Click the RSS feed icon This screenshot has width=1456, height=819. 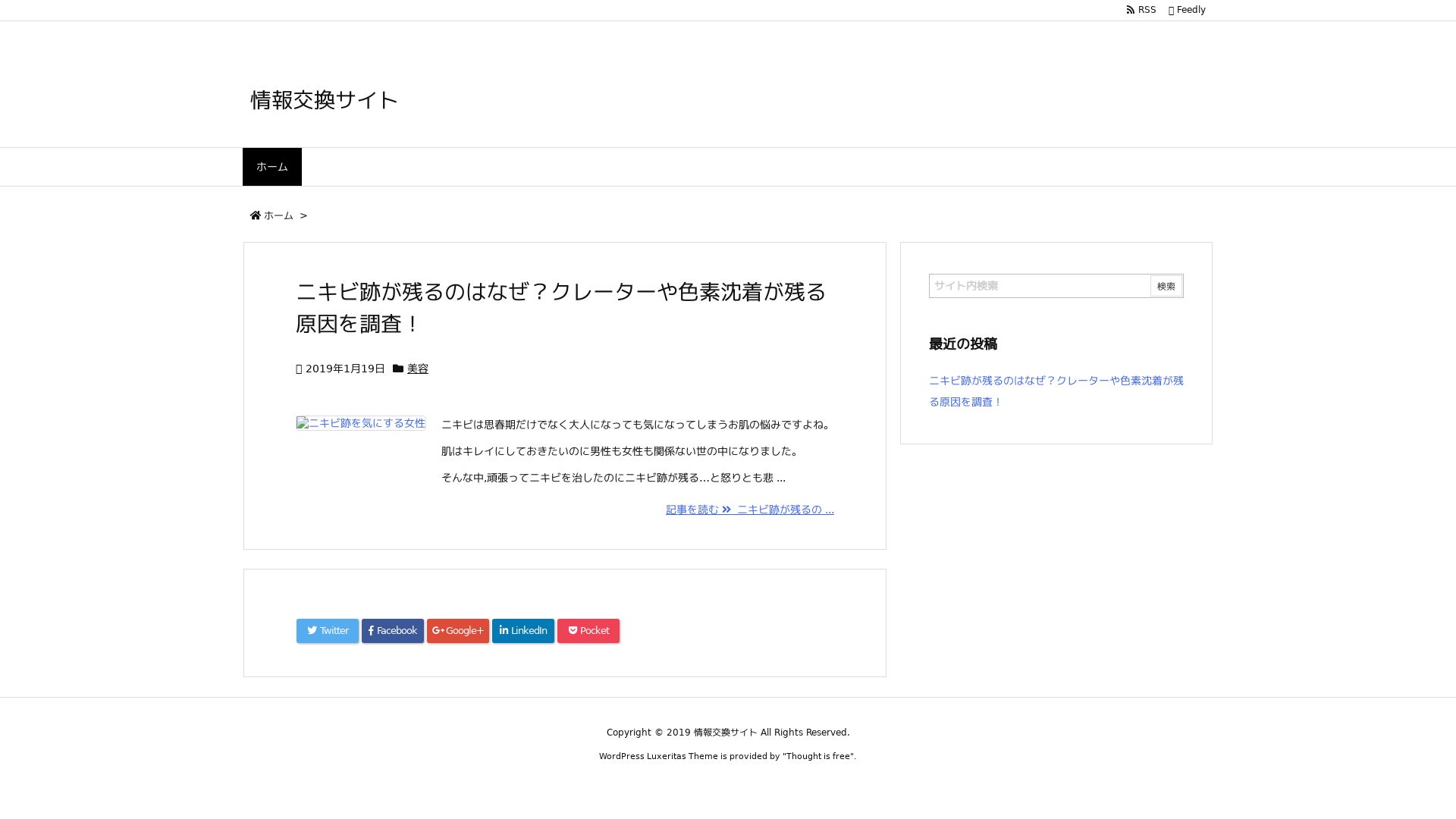tap(1129, 9)
